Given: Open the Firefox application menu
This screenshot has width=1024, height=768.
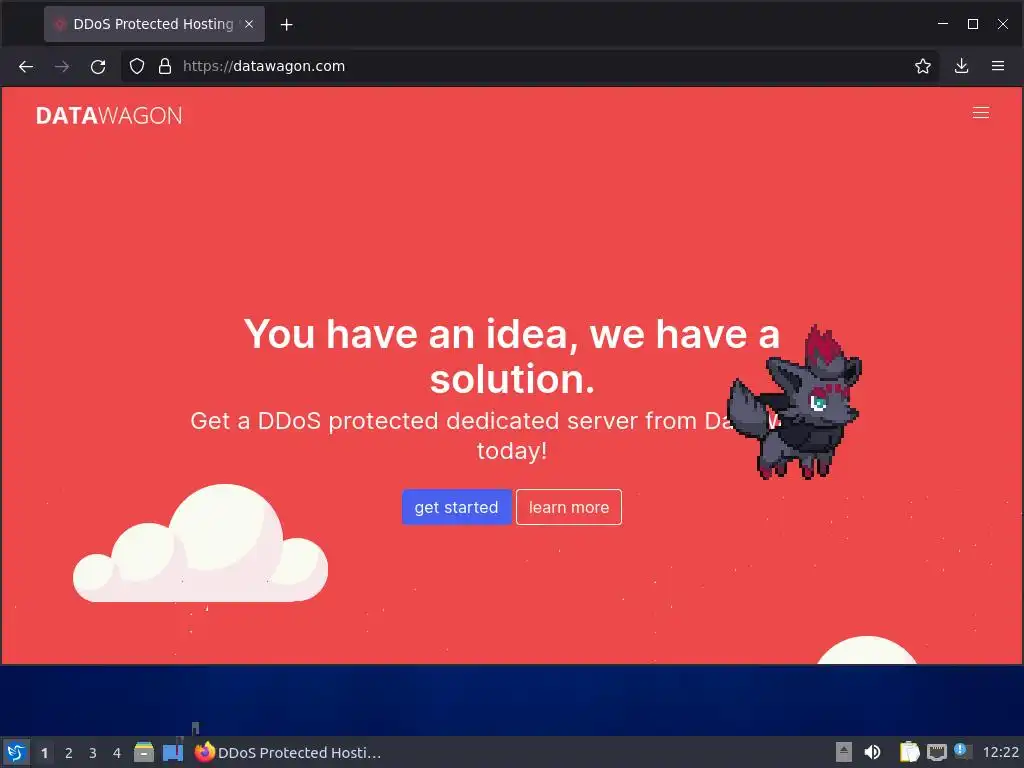Looking at the screenshot, I should (x=997, y=66).
